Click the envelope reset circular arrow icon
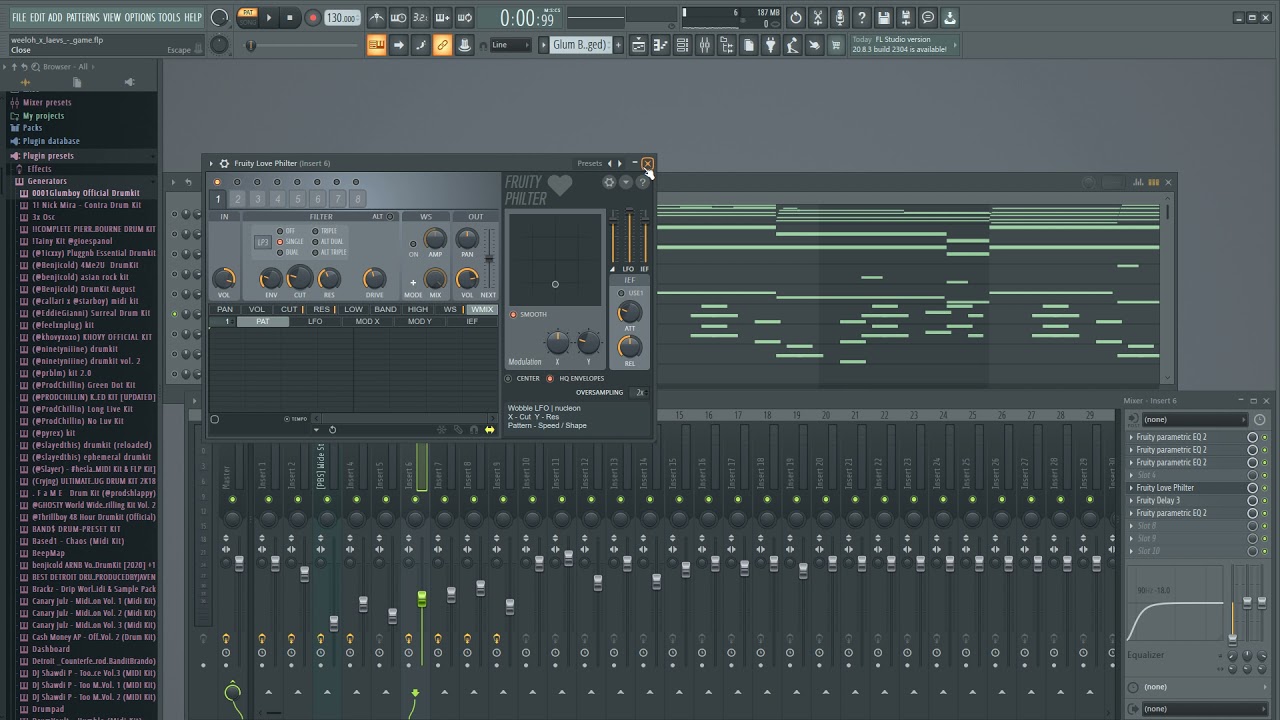 (x=332, y=430)
